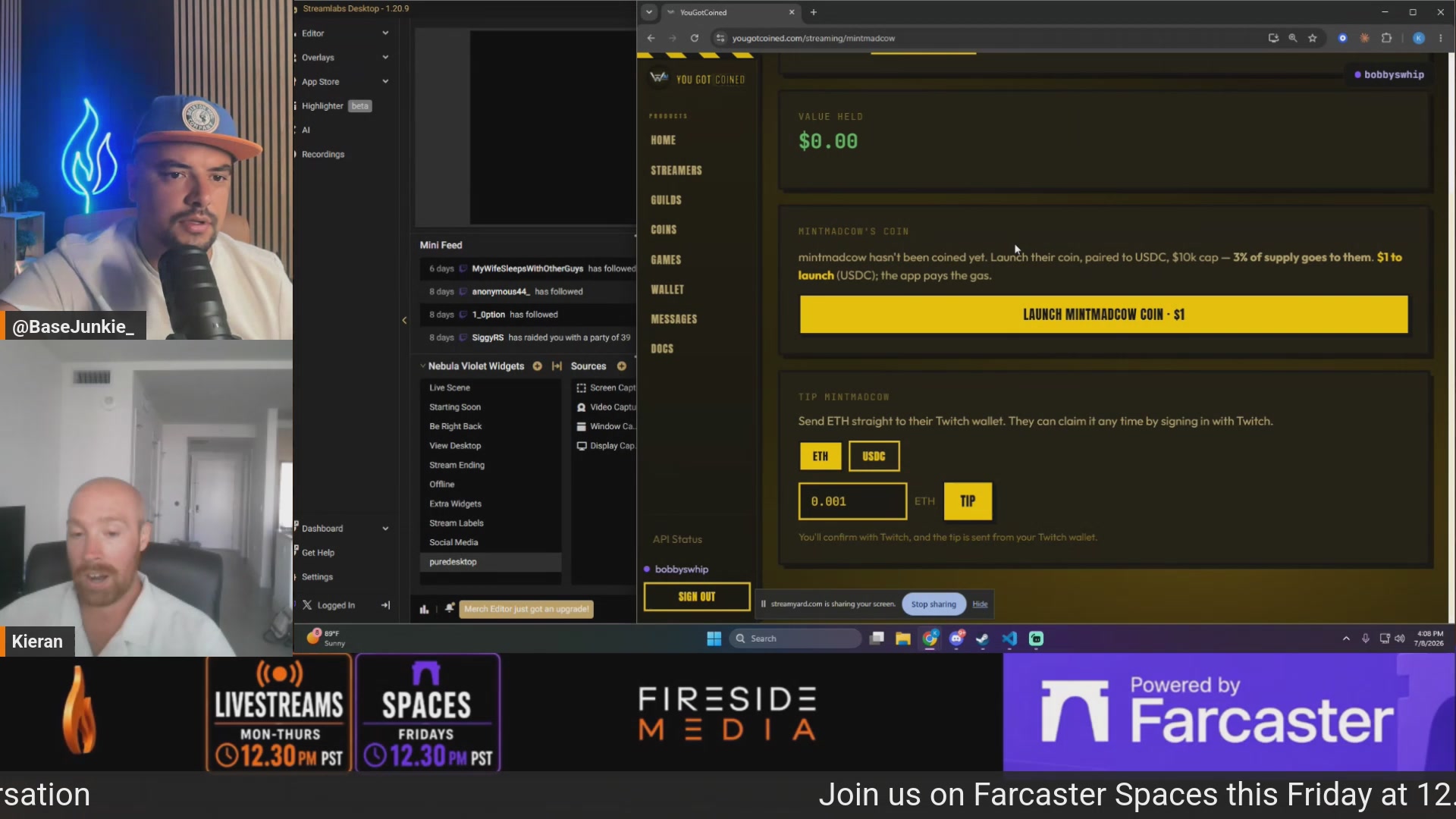1456x819 pixels.
Task: Open the Highlighter beta section
Action: pyautogui.click(x=336, y=106)
